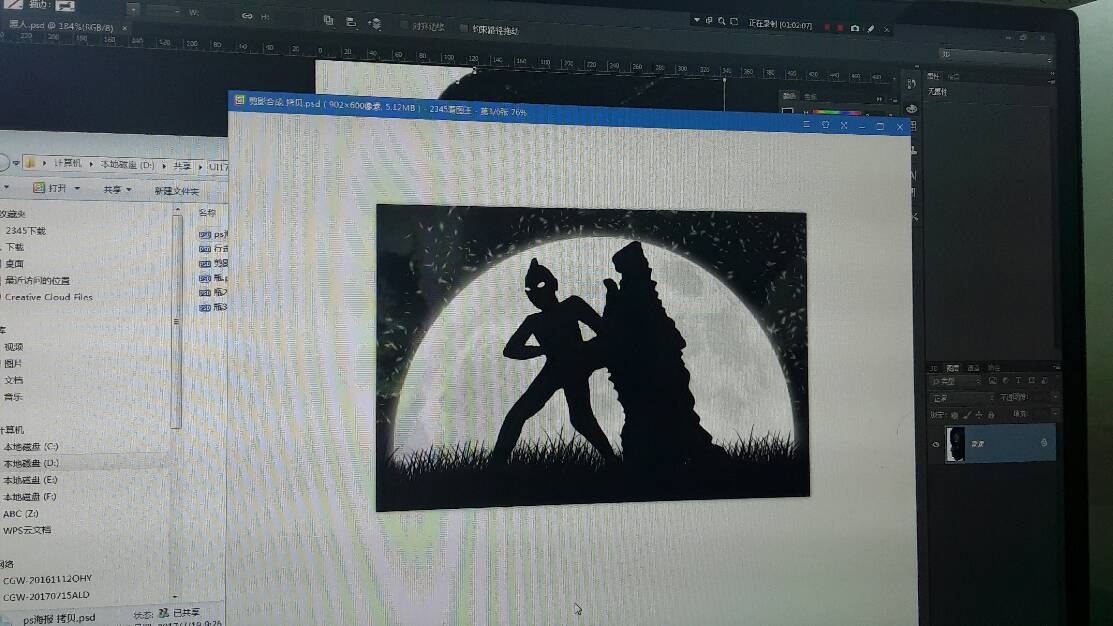Close the 黑人.psd document tab
Image resolution: width=1113 pixels, height=626 pixels.
[x=124, y=28]
